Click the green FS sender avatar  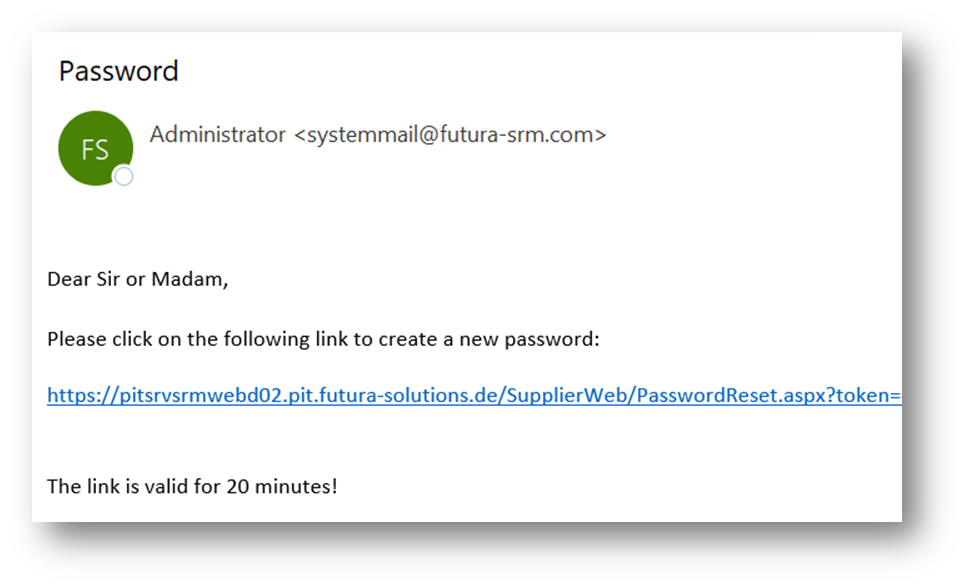pos(94,148)
